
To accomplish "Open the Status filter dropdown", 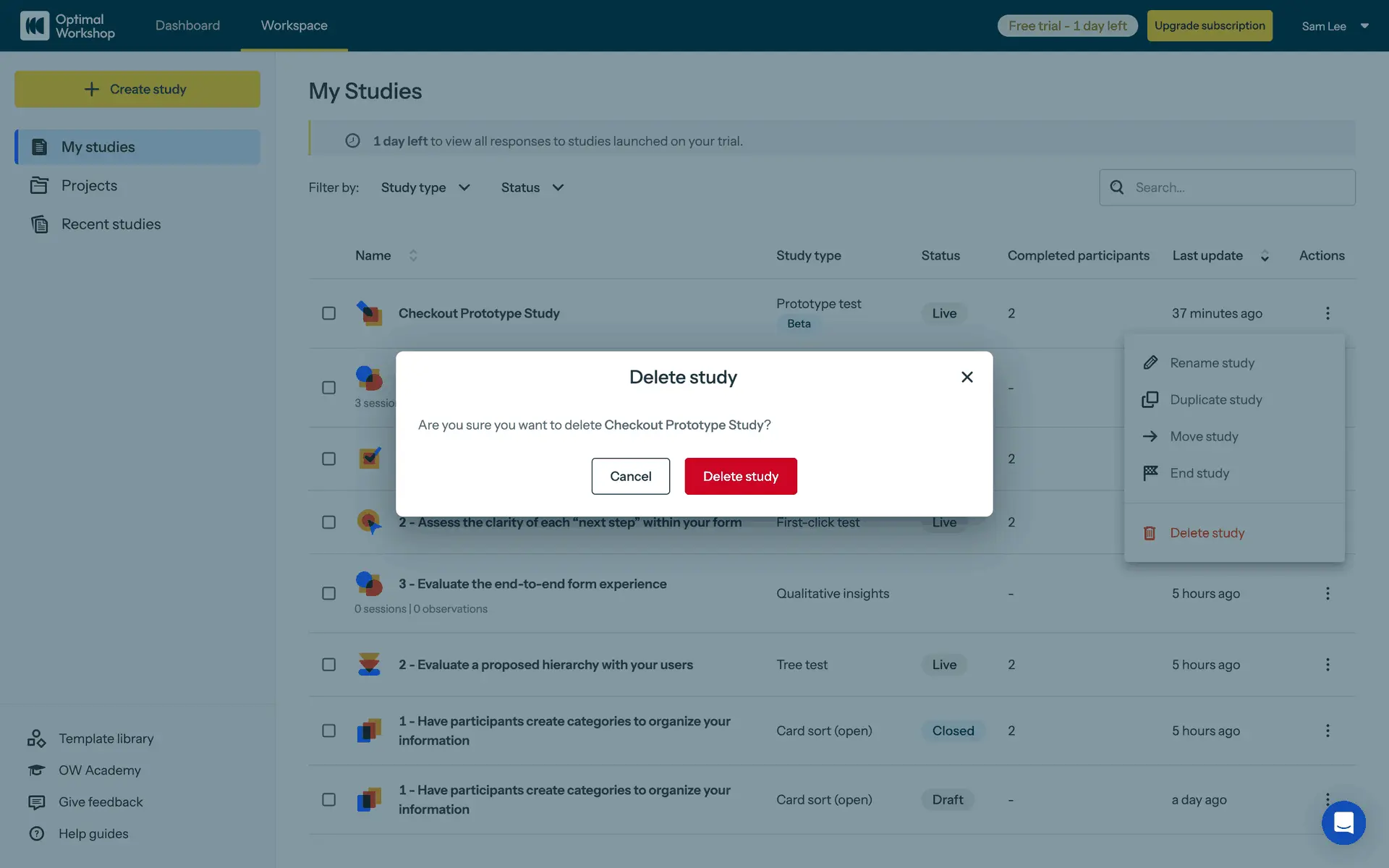I will 532,187.
